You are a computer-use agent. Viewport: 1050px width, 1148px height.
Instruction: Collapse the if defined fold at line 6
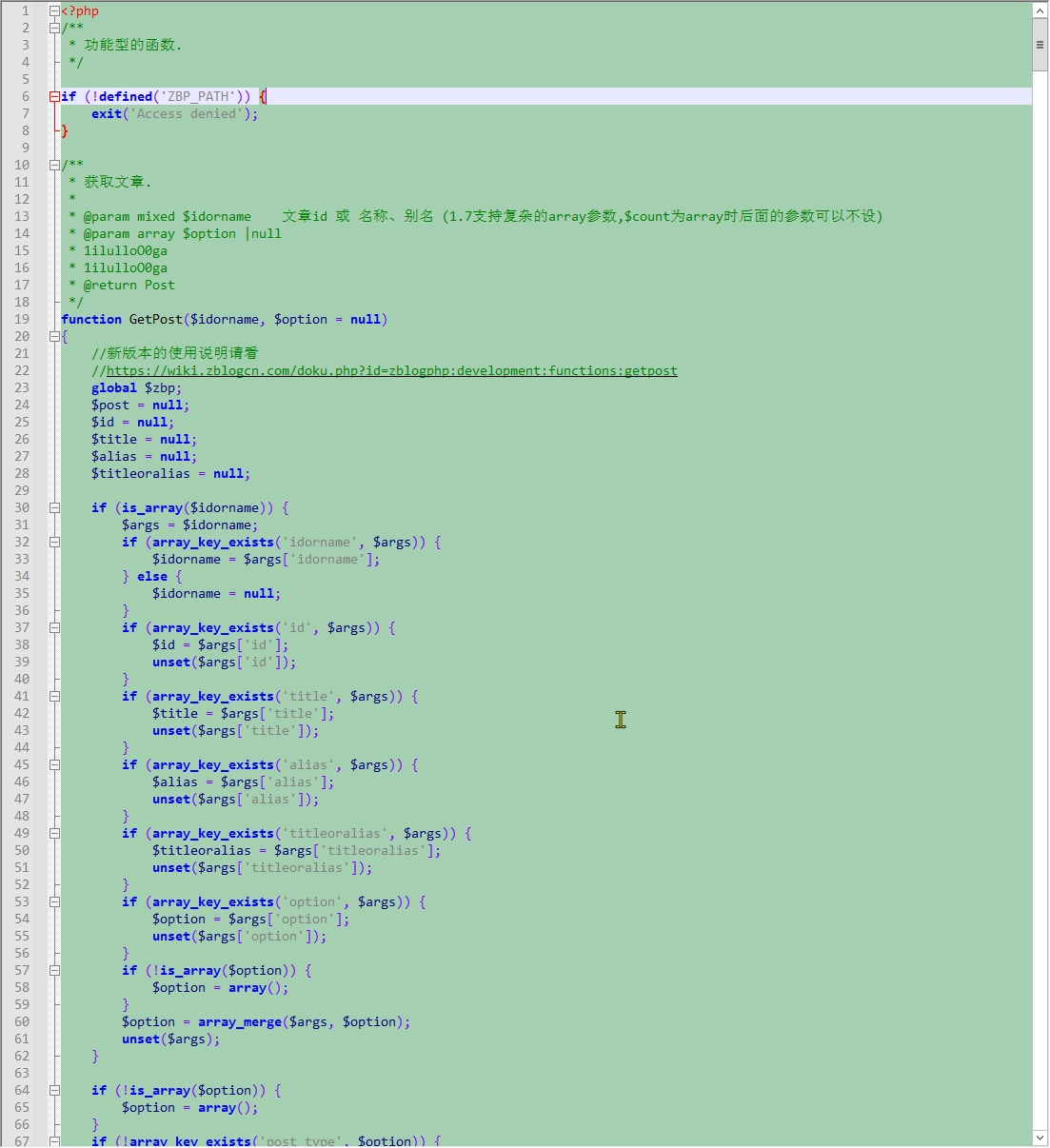[x=54, y=96]
